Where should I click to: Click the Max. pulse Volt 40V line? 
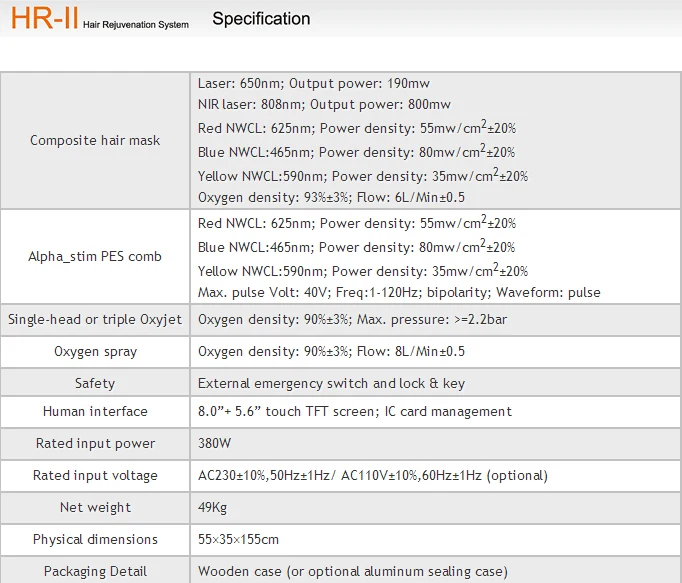[399, 292]
